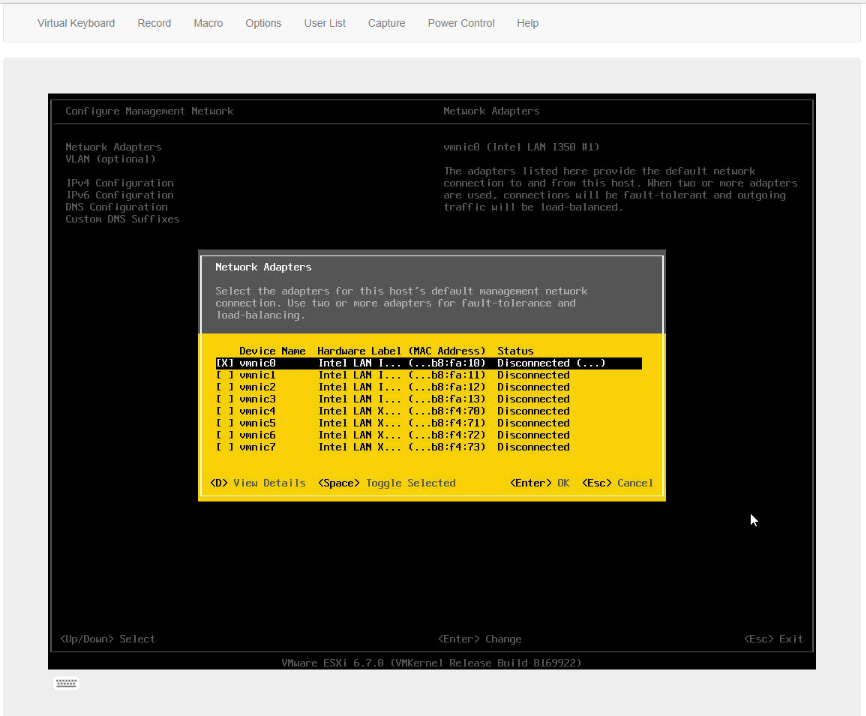Click the VMware ESXi 6.7.0 version text
This screenshot has width=866, height=716.
coord(431,663)
